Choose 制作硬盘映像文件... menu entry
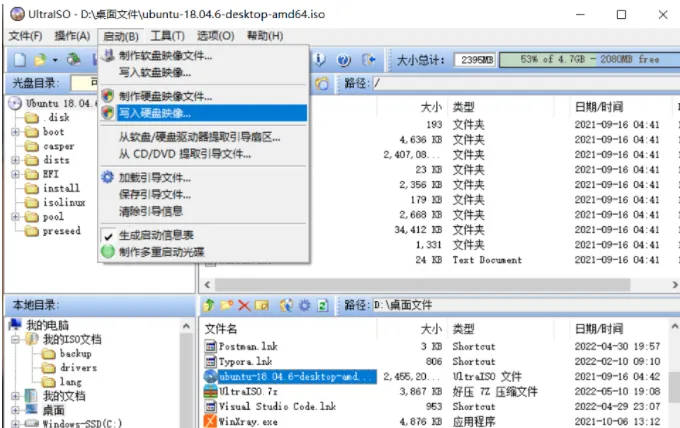 204,96
